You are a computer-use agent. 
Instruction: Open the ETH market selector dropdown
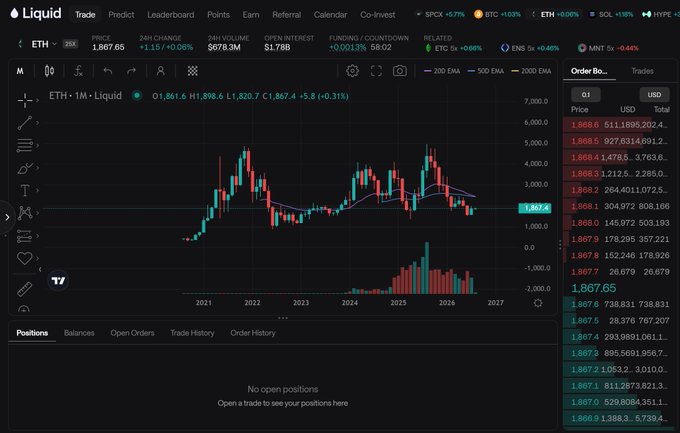(44, 44)
